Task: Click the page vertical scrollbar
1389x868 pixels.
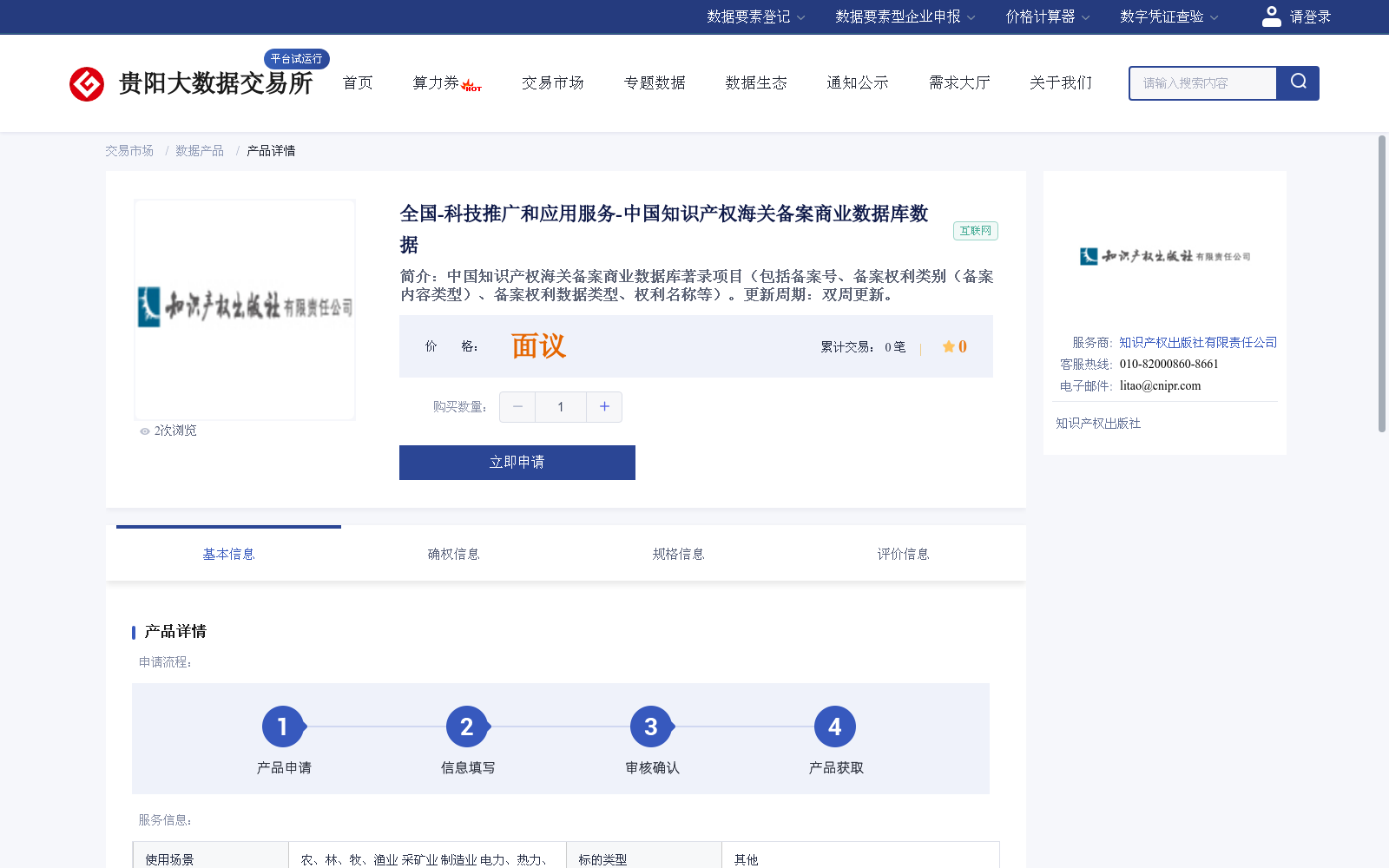Action: click(x=1382, y=284)
